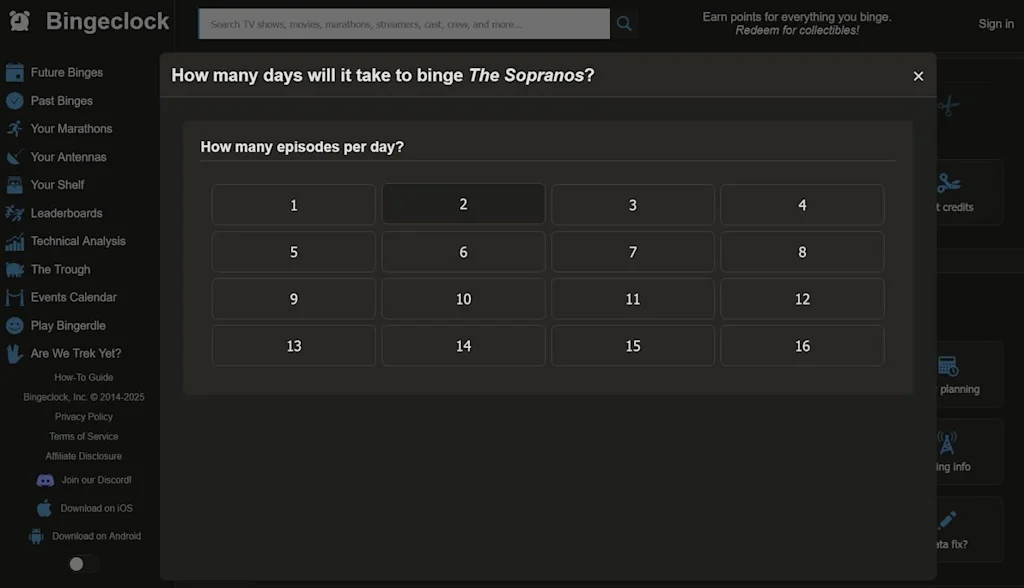
Task: Click the Future Binges calendar icon
Action: [14, 73]
